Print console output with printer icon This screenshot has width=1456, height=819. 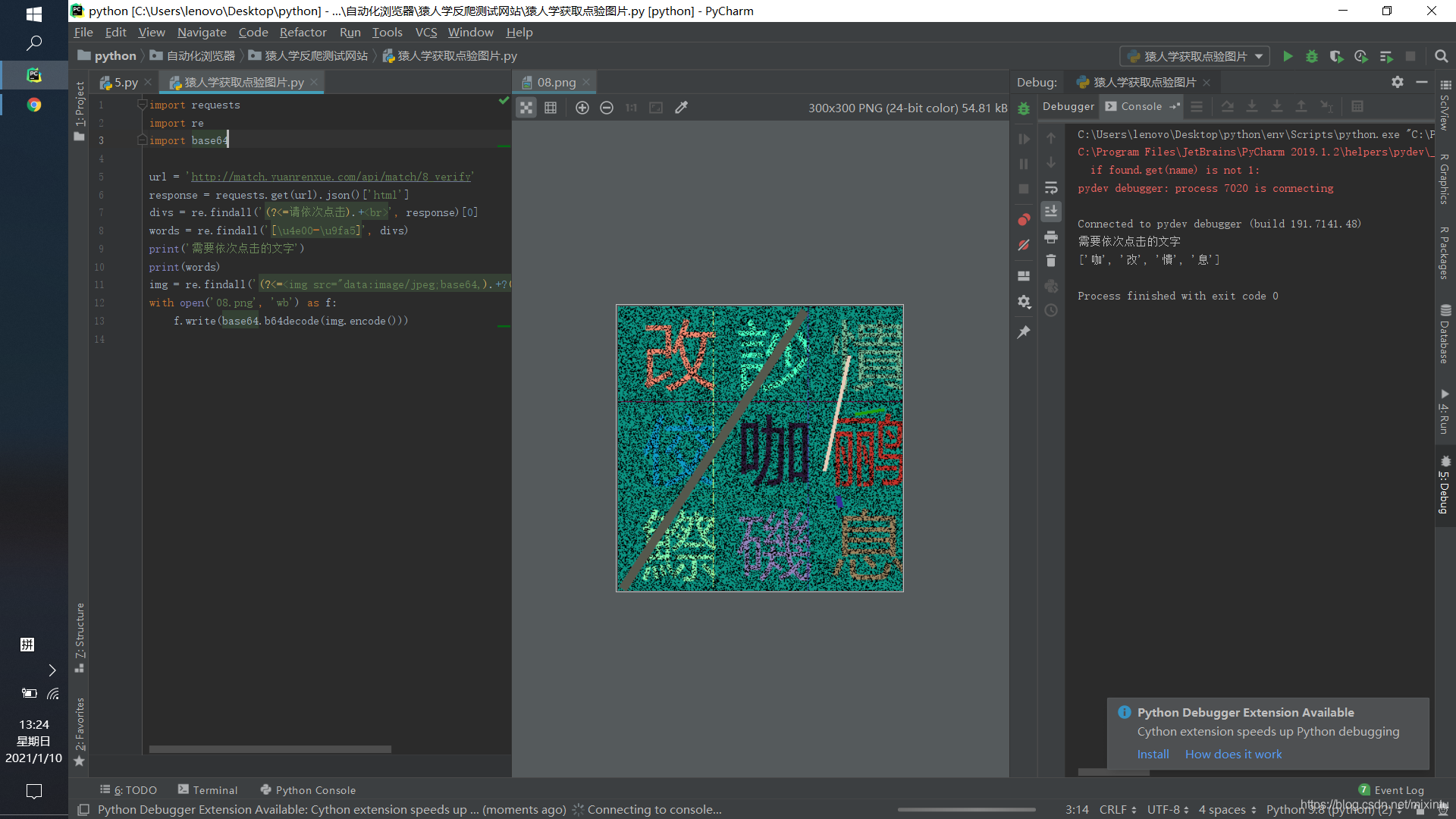[1051, 237]
